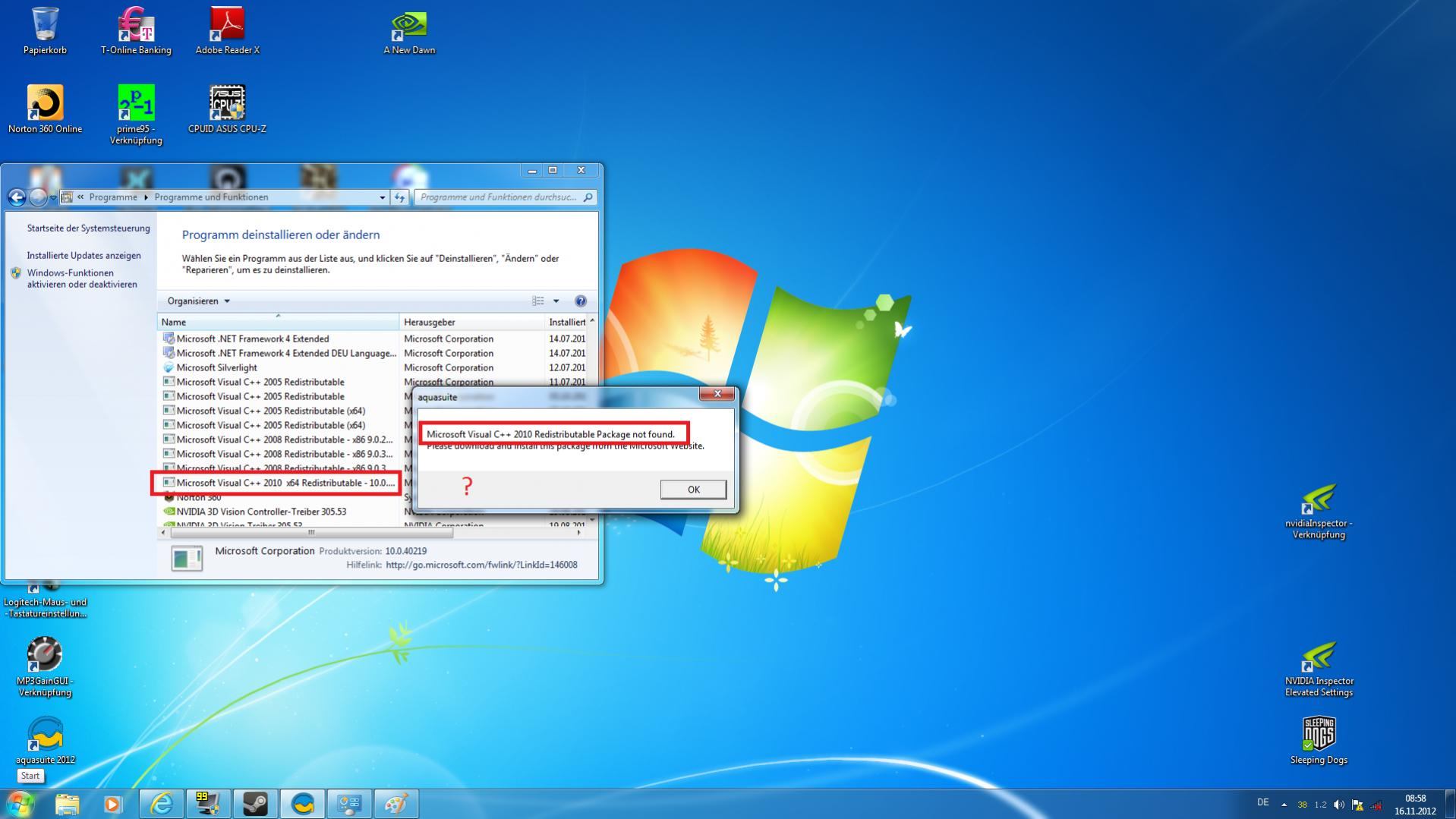Open the Windows Start orb
The width and height of the screenshot is (1456, 819).
[20, 803]
